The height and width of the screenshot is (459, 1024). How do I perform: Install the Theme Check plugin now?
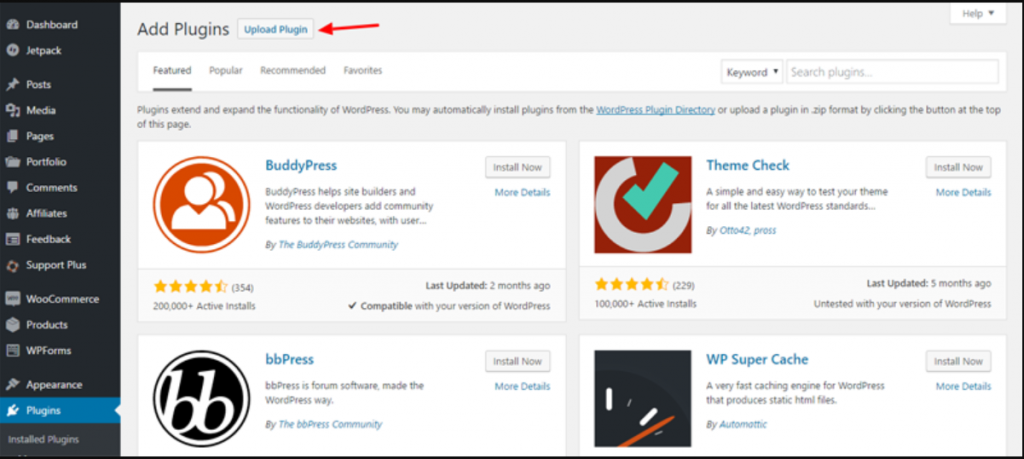click(x=958, y=167)
